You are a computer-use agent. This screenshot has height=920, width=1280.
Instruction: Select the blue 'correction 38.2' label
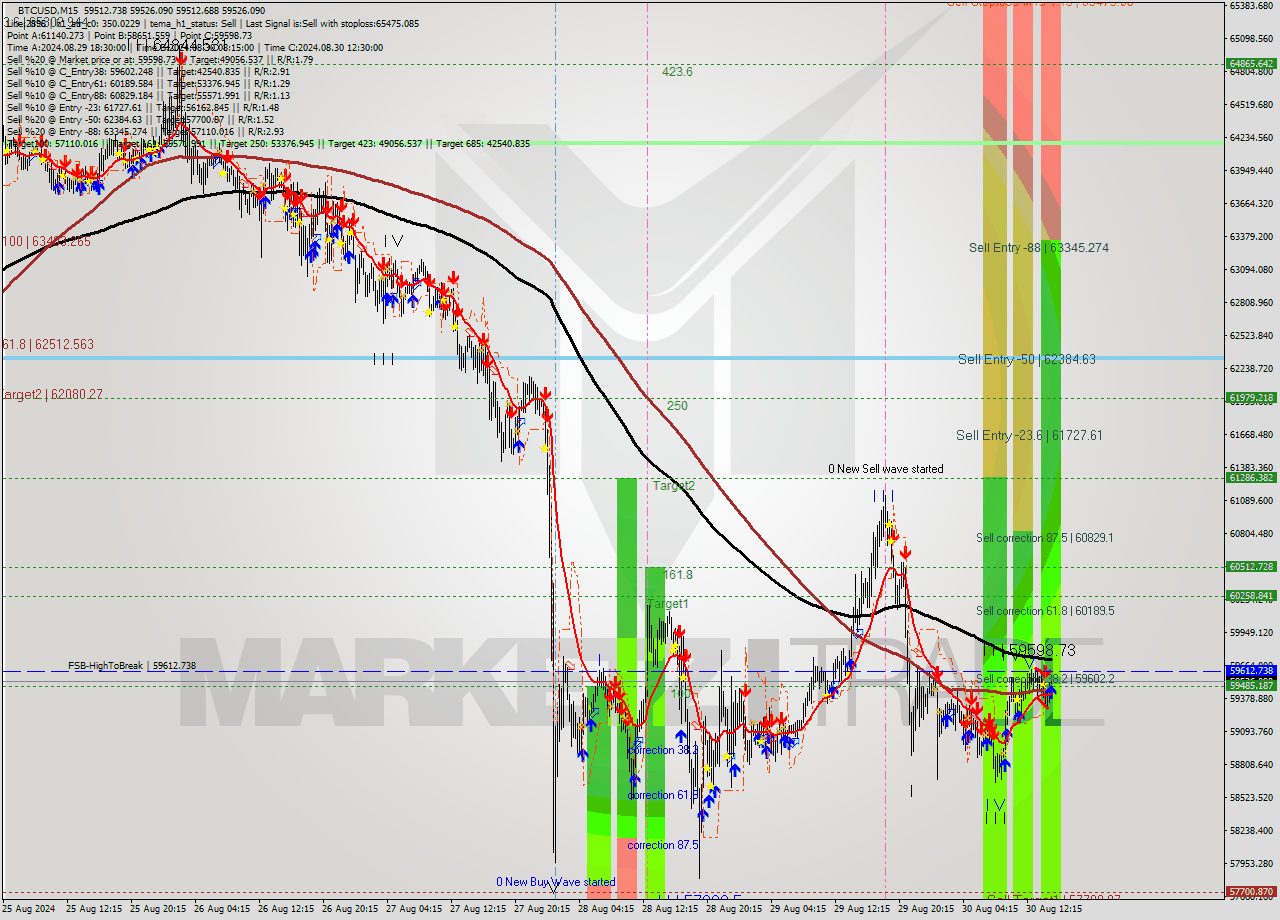click(663, 750)
